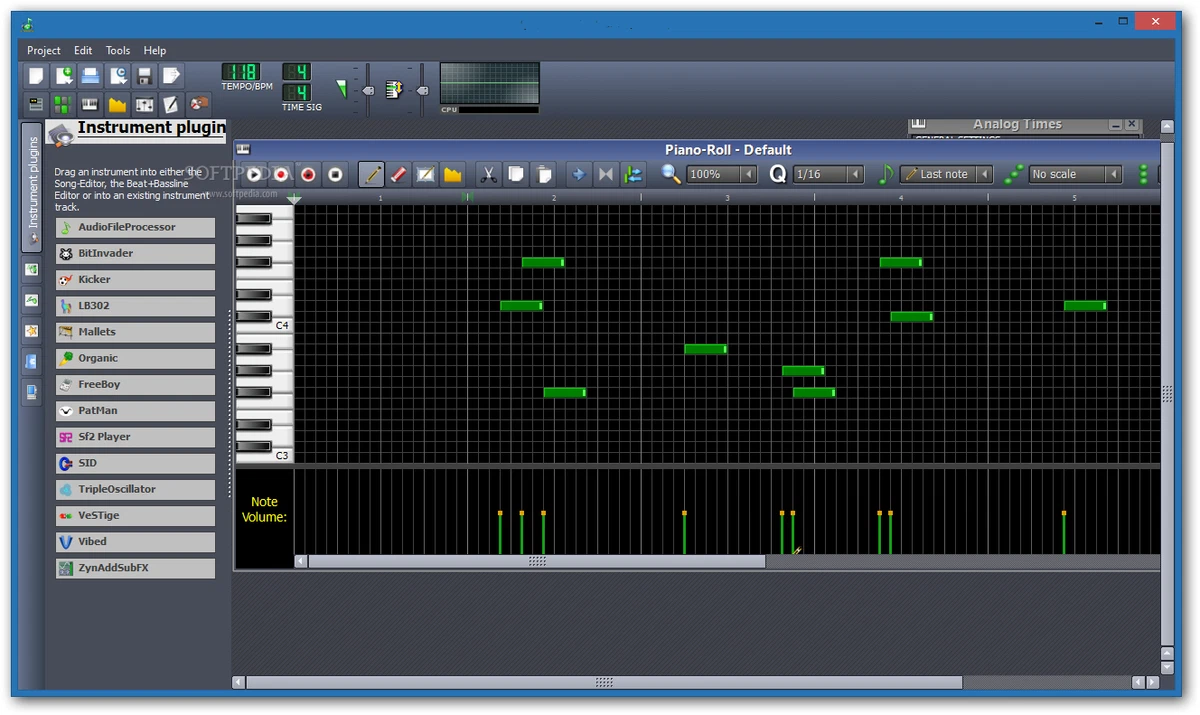1200x715 pixels.
Task: Select the Draw mode pencil tool
Action: (371, 174)
